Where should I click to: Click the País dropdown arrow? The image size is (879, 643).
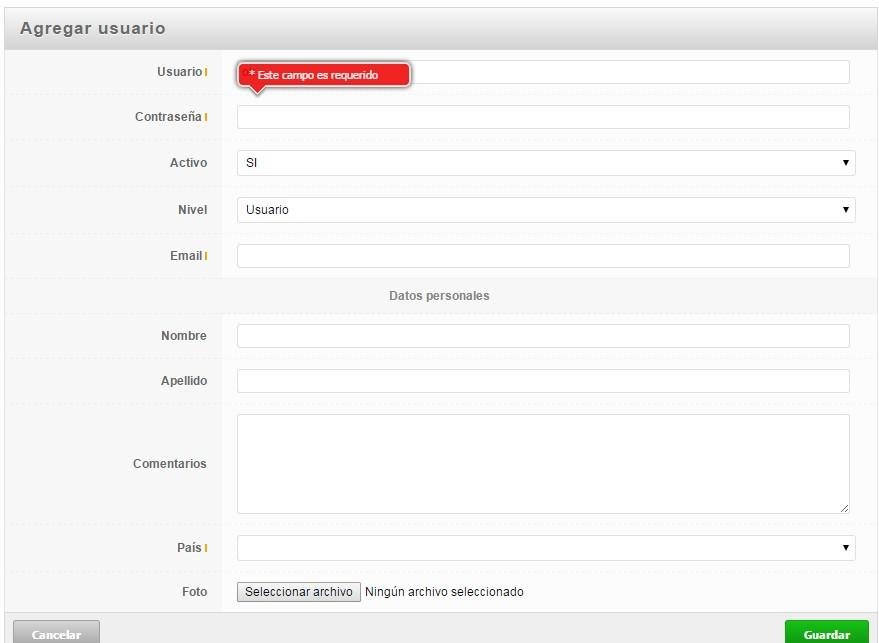pos(845,548)
